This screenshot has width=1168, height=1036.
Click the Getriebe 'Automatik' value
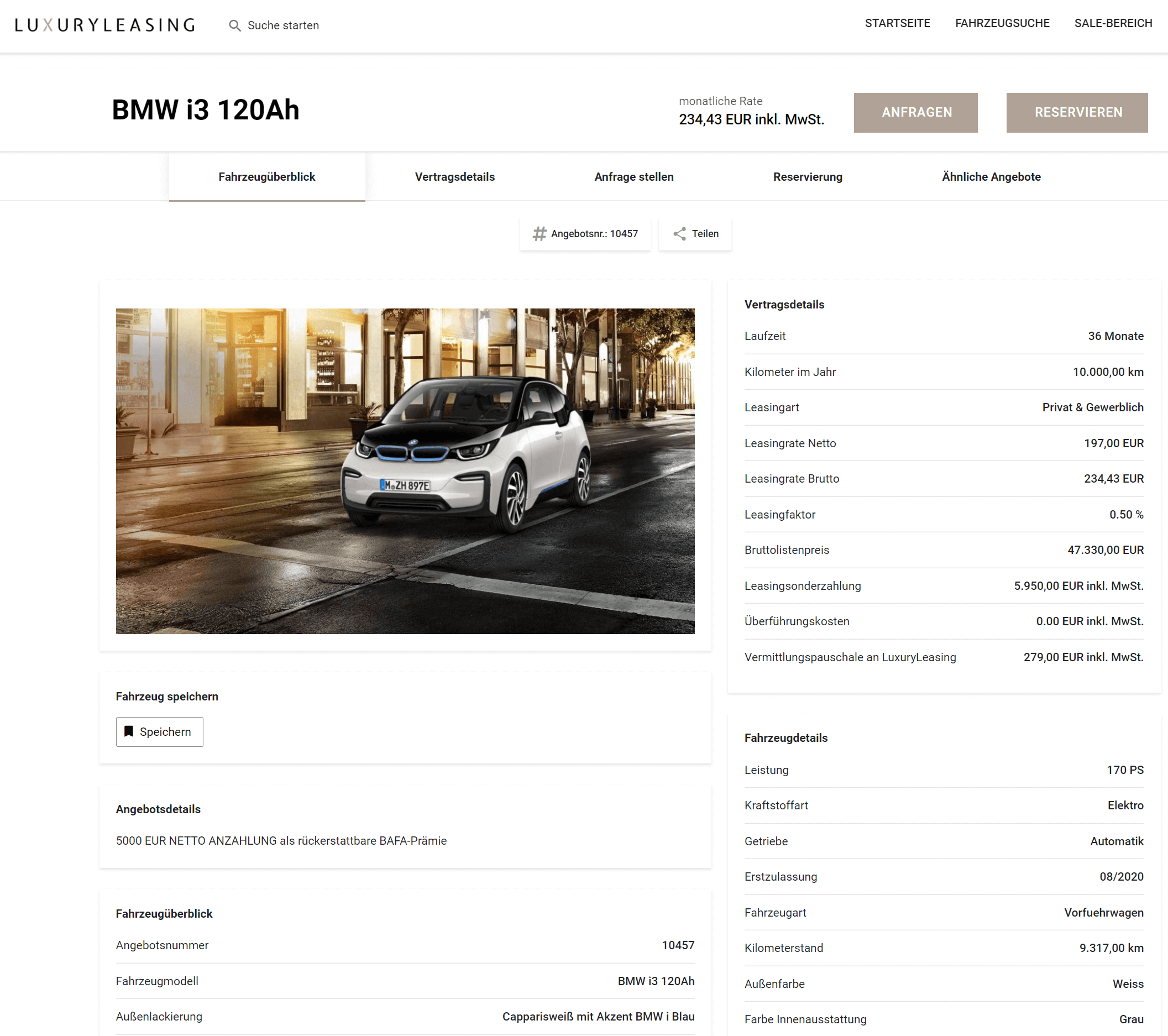tap(1117, 842)
